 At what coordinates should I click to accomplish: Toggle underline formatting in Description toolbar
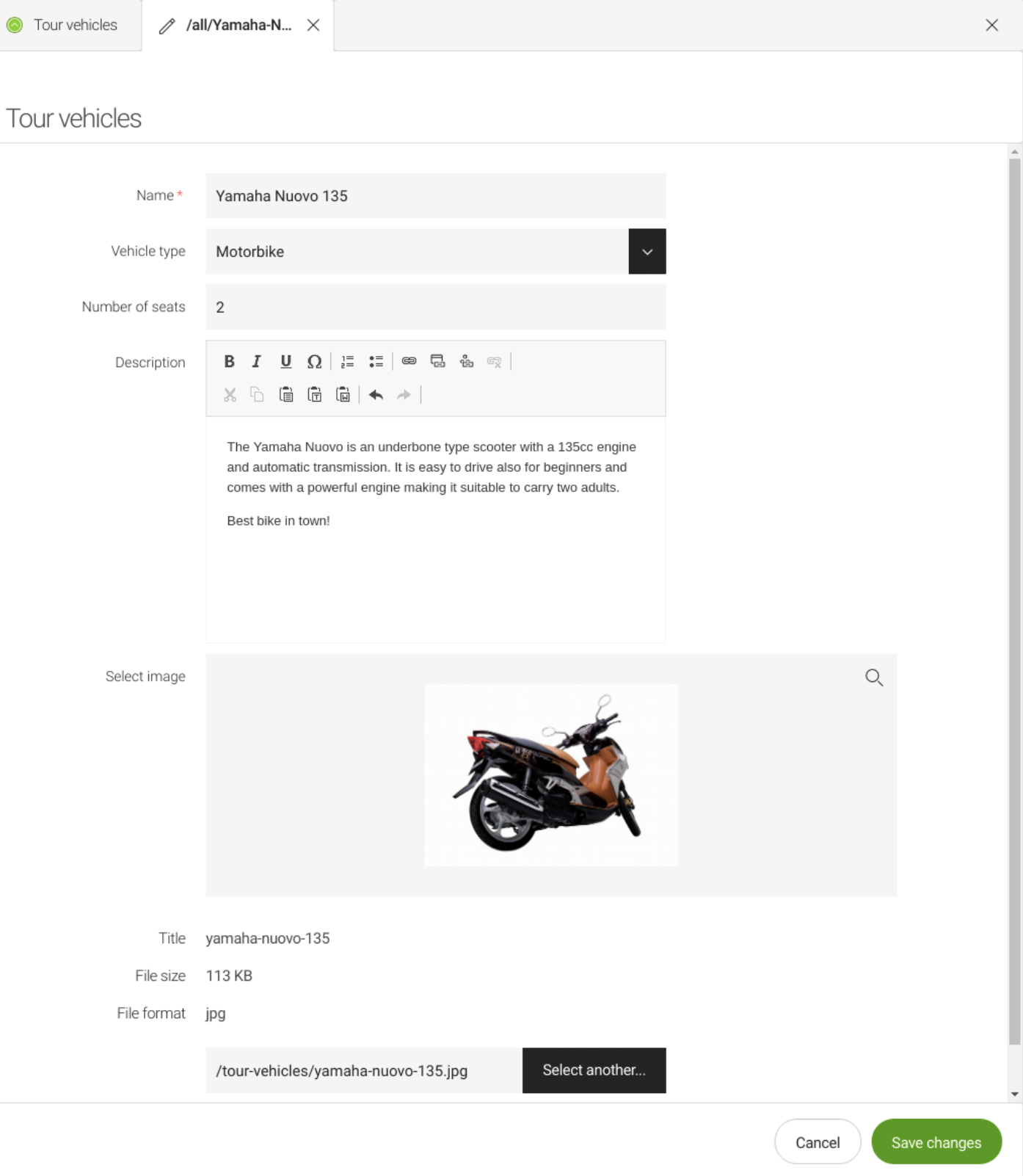tap(285, 361)
